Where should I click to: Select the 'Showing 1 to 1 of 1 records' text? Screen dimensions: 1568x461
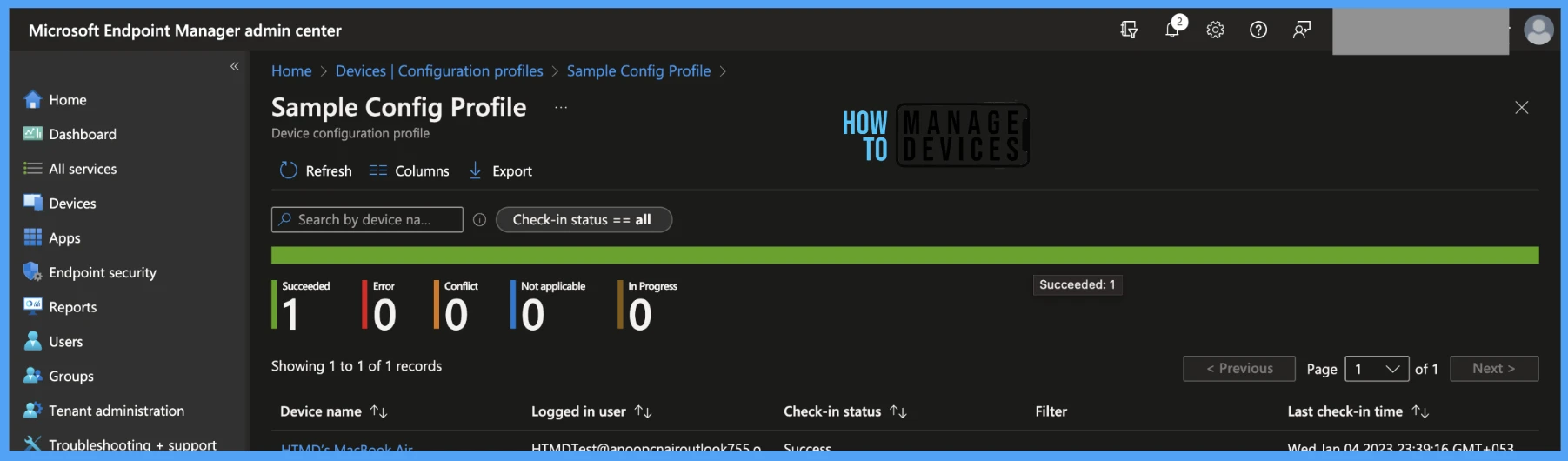point(357,366)
